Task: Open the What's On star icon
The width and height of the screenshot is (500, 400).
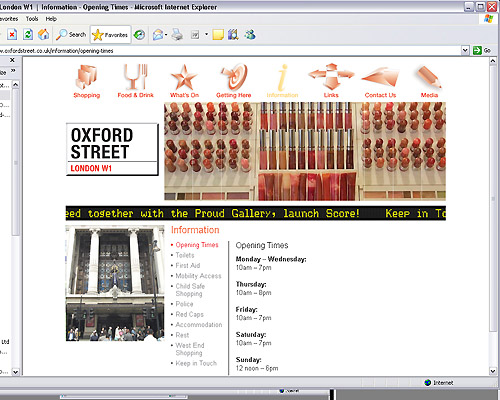Action: (184, 81)
